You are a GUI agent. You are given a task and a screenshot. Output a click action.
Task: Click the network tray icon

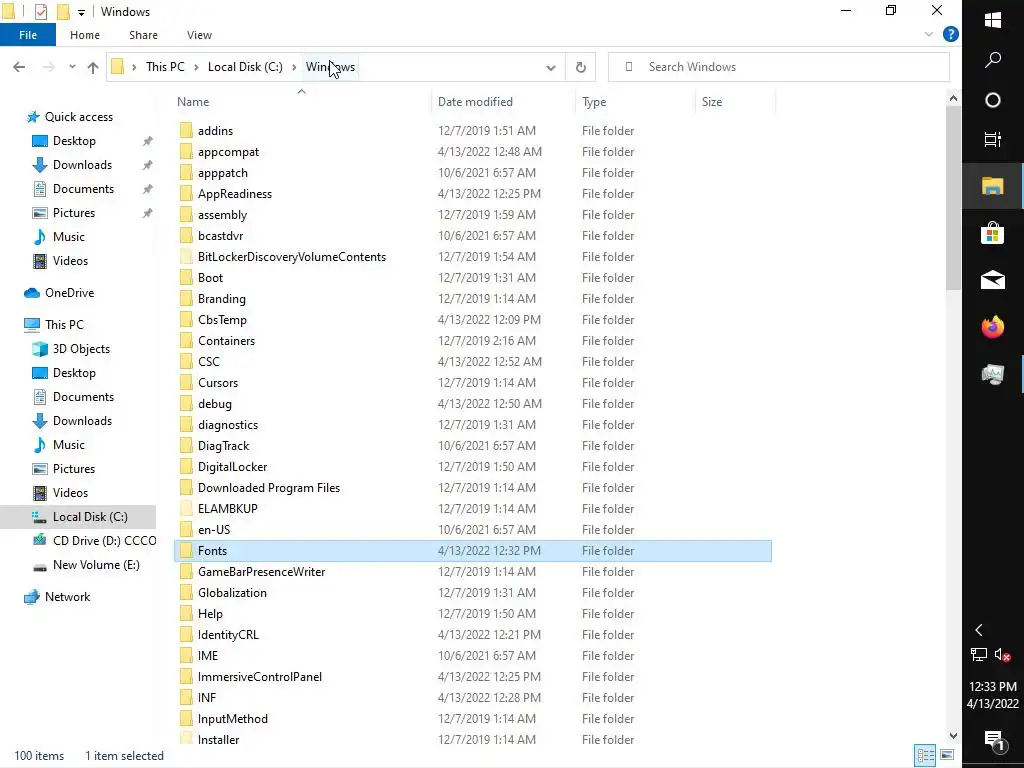(979, 654)
